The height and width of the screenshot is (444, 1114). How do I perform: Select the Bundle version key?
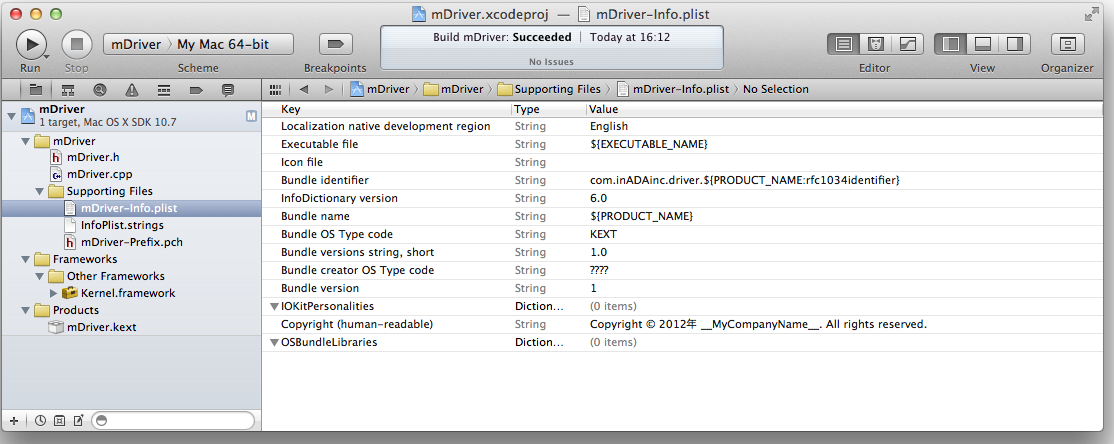(x=320, y=288)
